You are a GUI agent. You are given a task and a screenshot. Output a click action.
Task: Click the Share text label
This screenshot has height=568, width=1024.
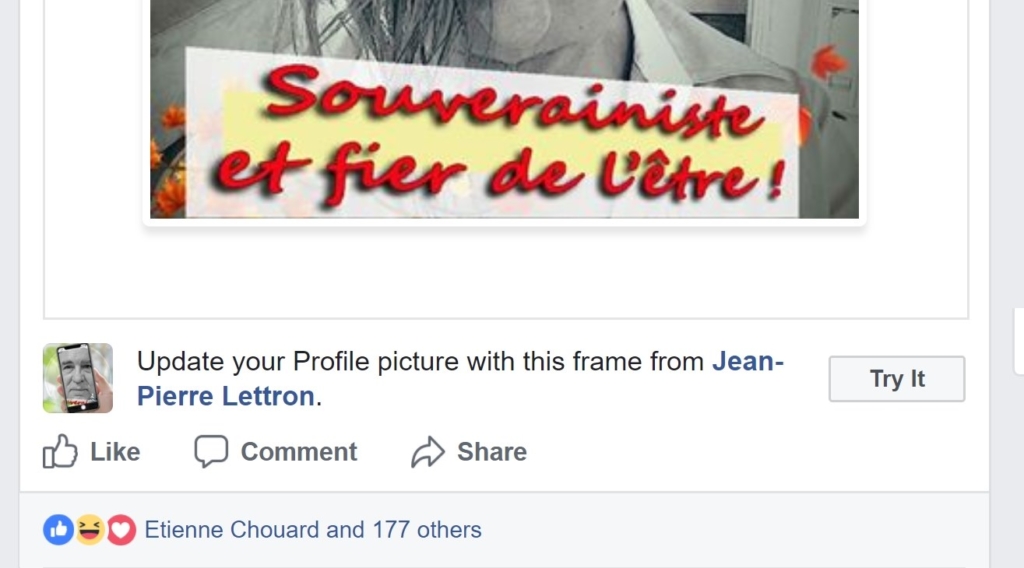tap(491, 452)
